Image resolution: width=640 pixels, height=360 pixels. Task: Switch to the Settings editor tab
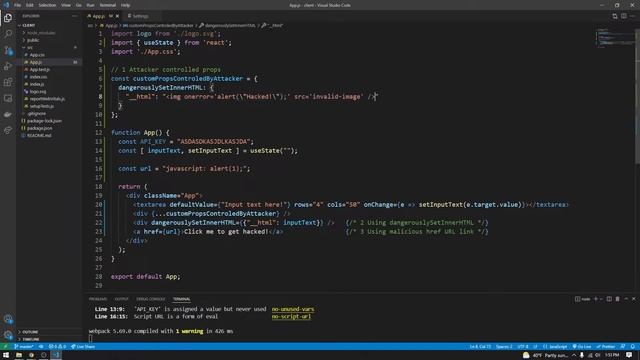click(x=139, y=16)
